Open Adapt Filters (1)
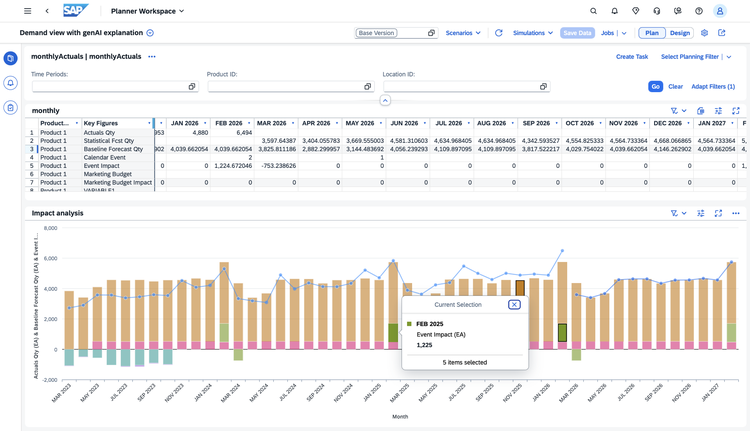This screenshot has width=750, height=431. (x=713, y=87)
